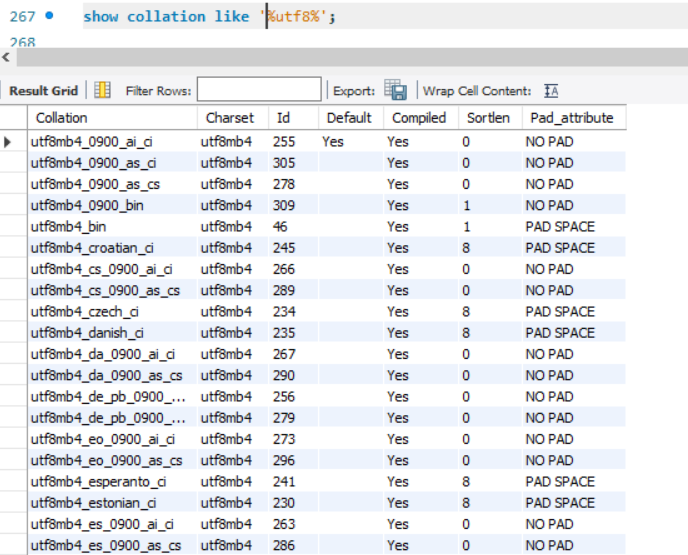Select cell utf8mb4_esperanto_ci
Viewport: 688px width, 555px height.
(112, 482)
